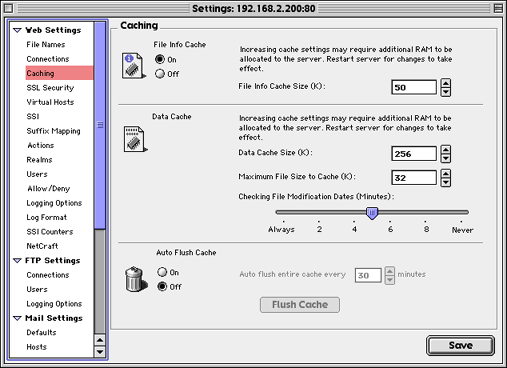Turn File Info Cache On

point(160,59)
